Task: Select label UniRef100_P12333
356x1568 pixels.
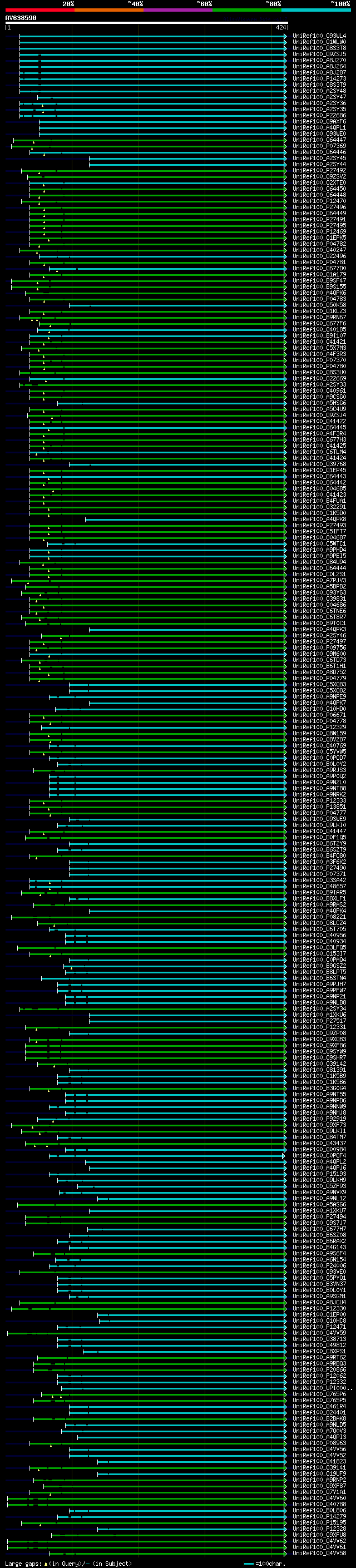Action: point(319,800)
